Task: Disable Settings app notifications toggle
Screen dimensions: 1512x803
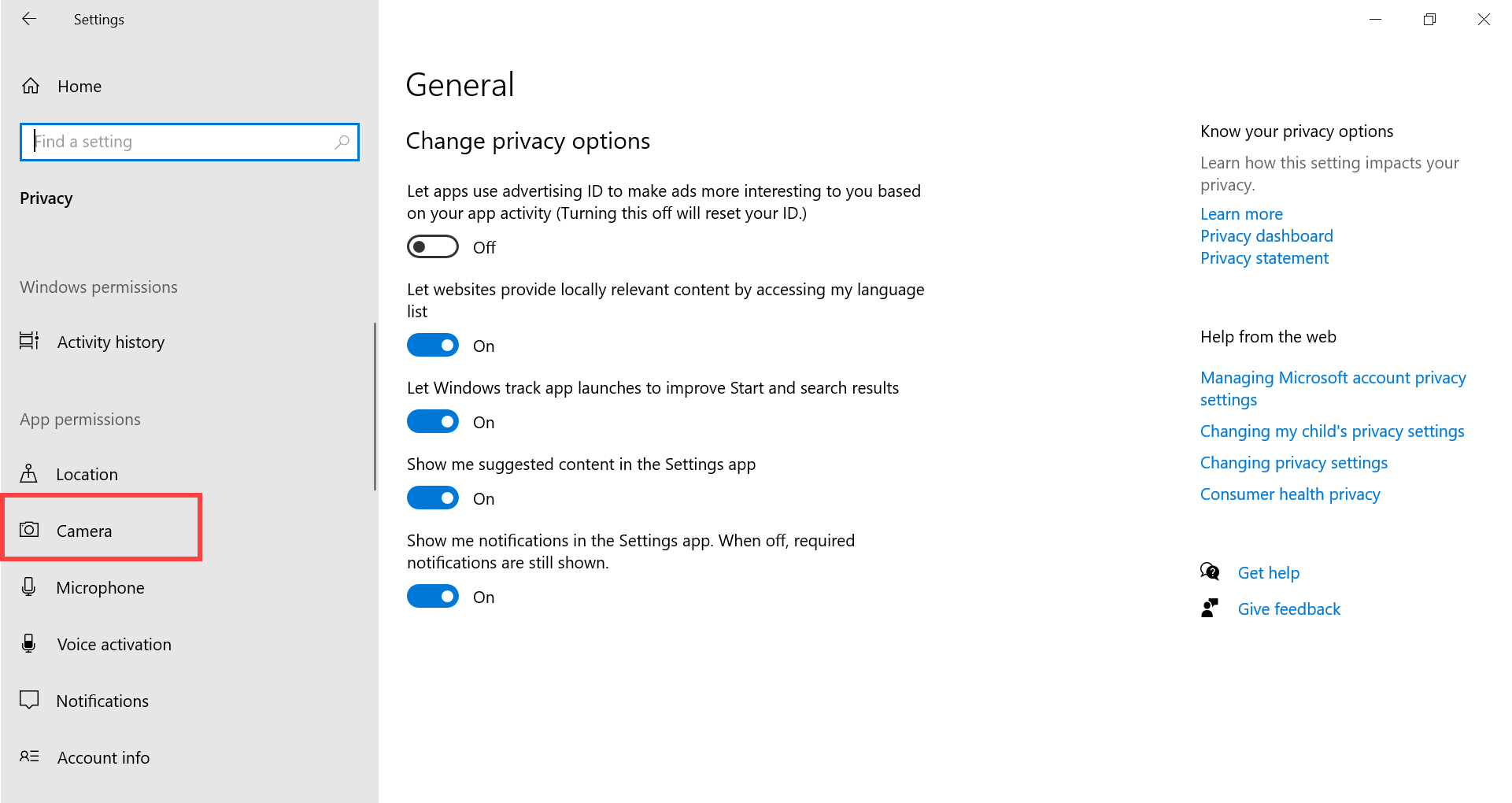Action: 433,596
